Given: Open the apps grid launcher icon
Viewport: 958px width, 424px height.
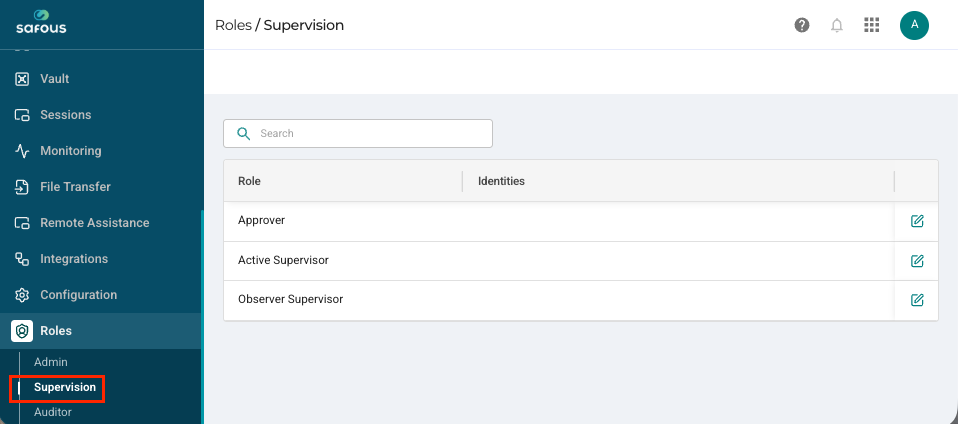Looking at the screenshot, I should tap(871, 25).
